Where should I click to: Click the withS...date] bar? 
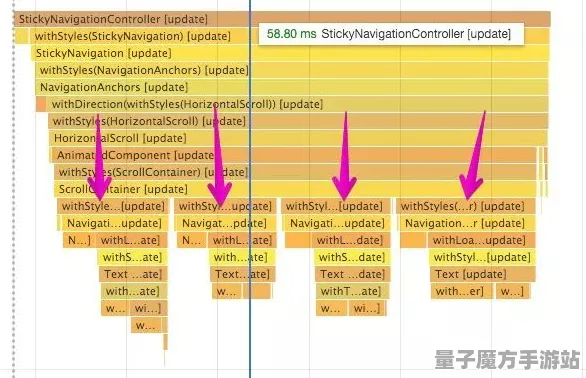click(352, 257)
